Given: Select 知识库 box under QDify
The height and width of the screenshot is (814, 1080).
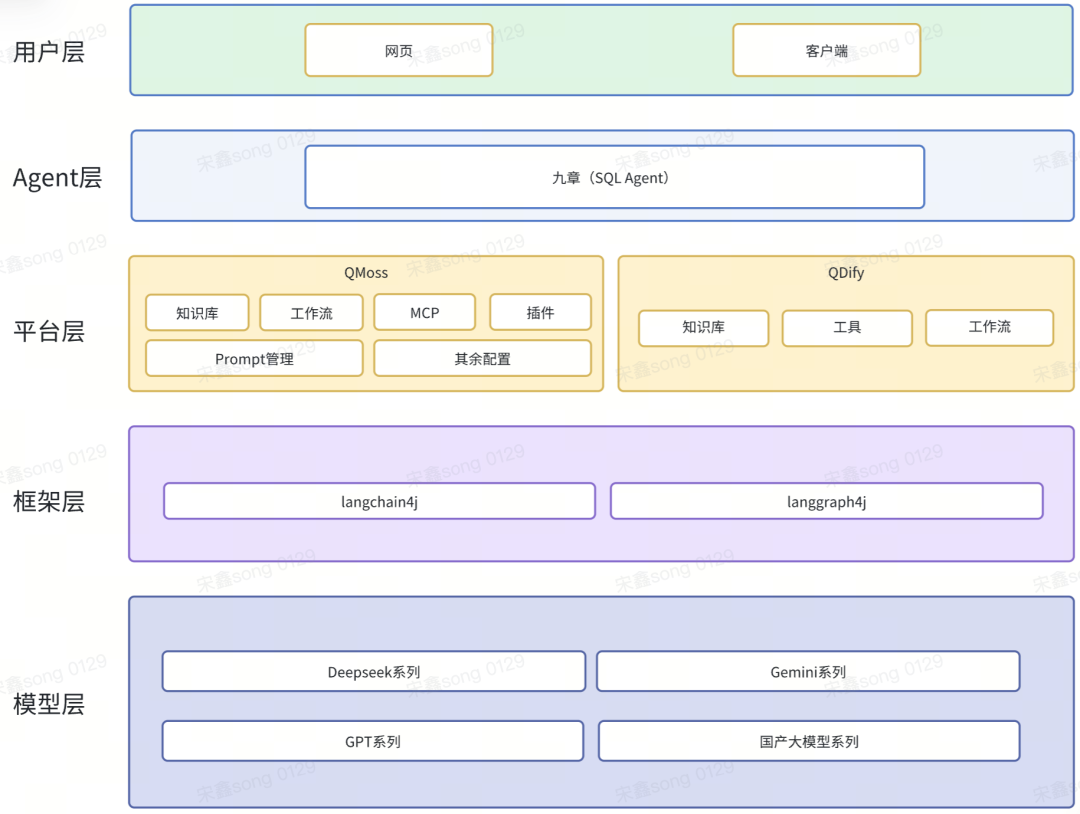Looking at the screenshot, I should pos(703,327).
